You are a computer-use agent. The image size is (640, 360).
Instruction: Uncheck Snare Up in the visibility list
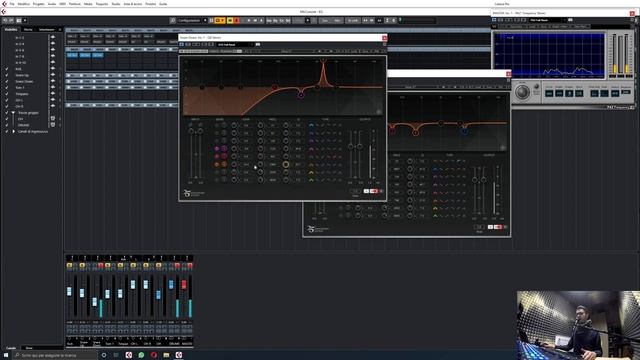click(x=7, y=75)
